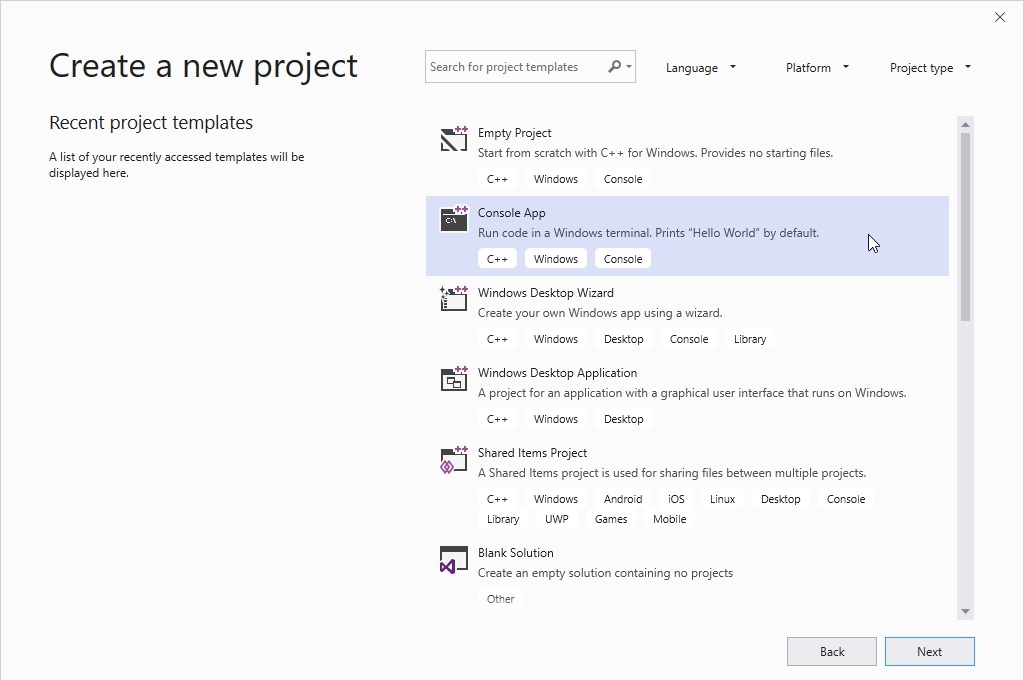The image size is (1024, 680).
Task: Open the Language filter dropdown
Action: pos(701,67)
